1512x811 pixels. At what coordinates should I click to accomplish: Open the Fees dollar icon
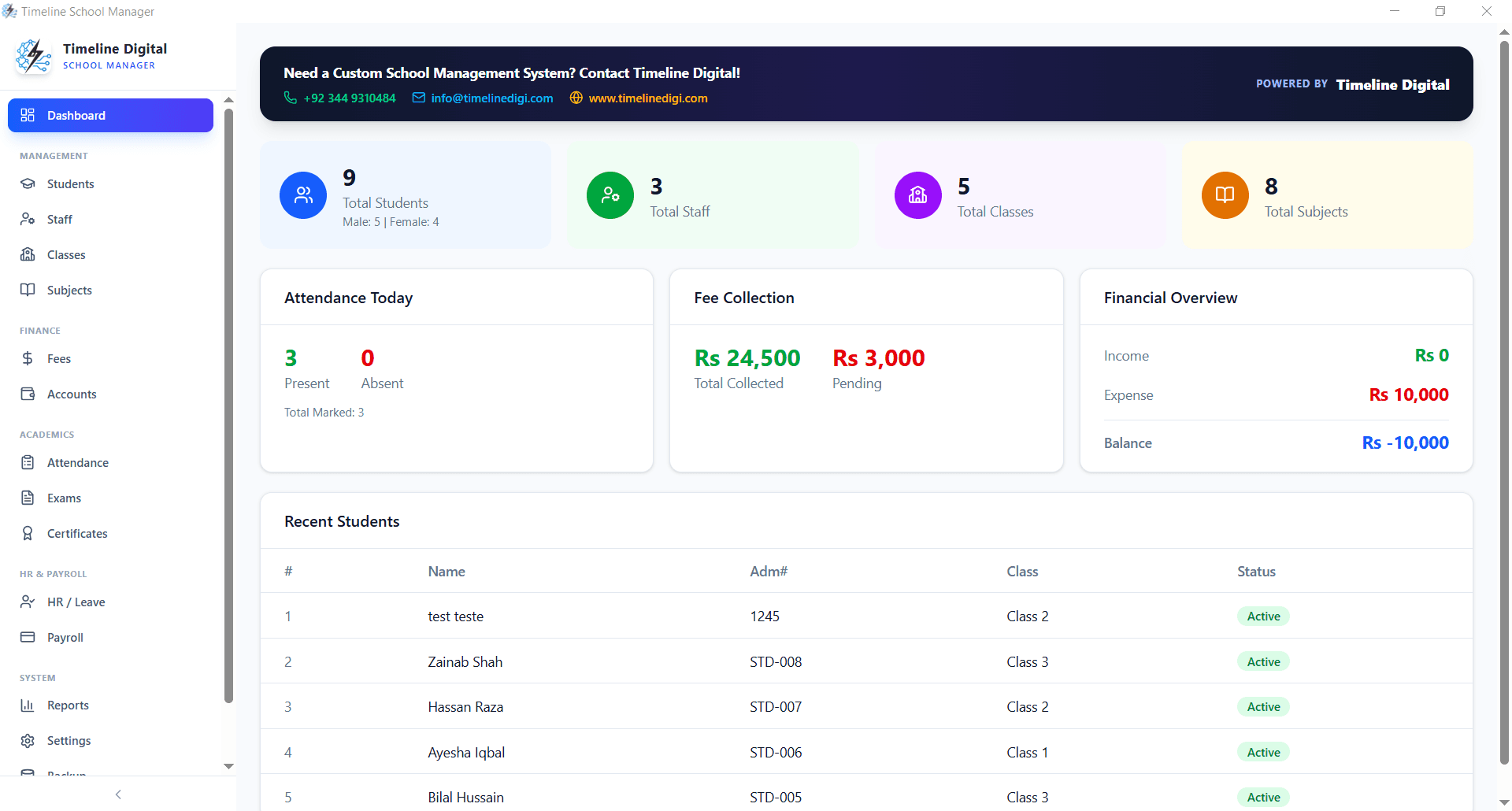pos(28,358)
